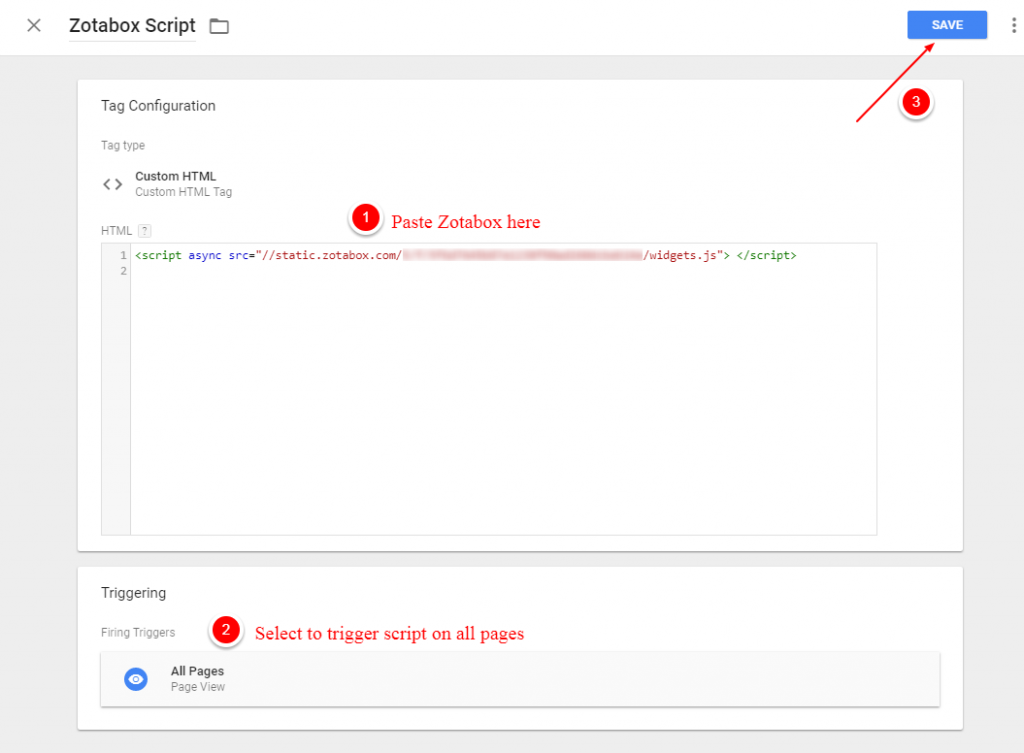Click the folder icon next to tag name
The width and height of the screenshot is (1024, 753).
[x=219, y=26]
